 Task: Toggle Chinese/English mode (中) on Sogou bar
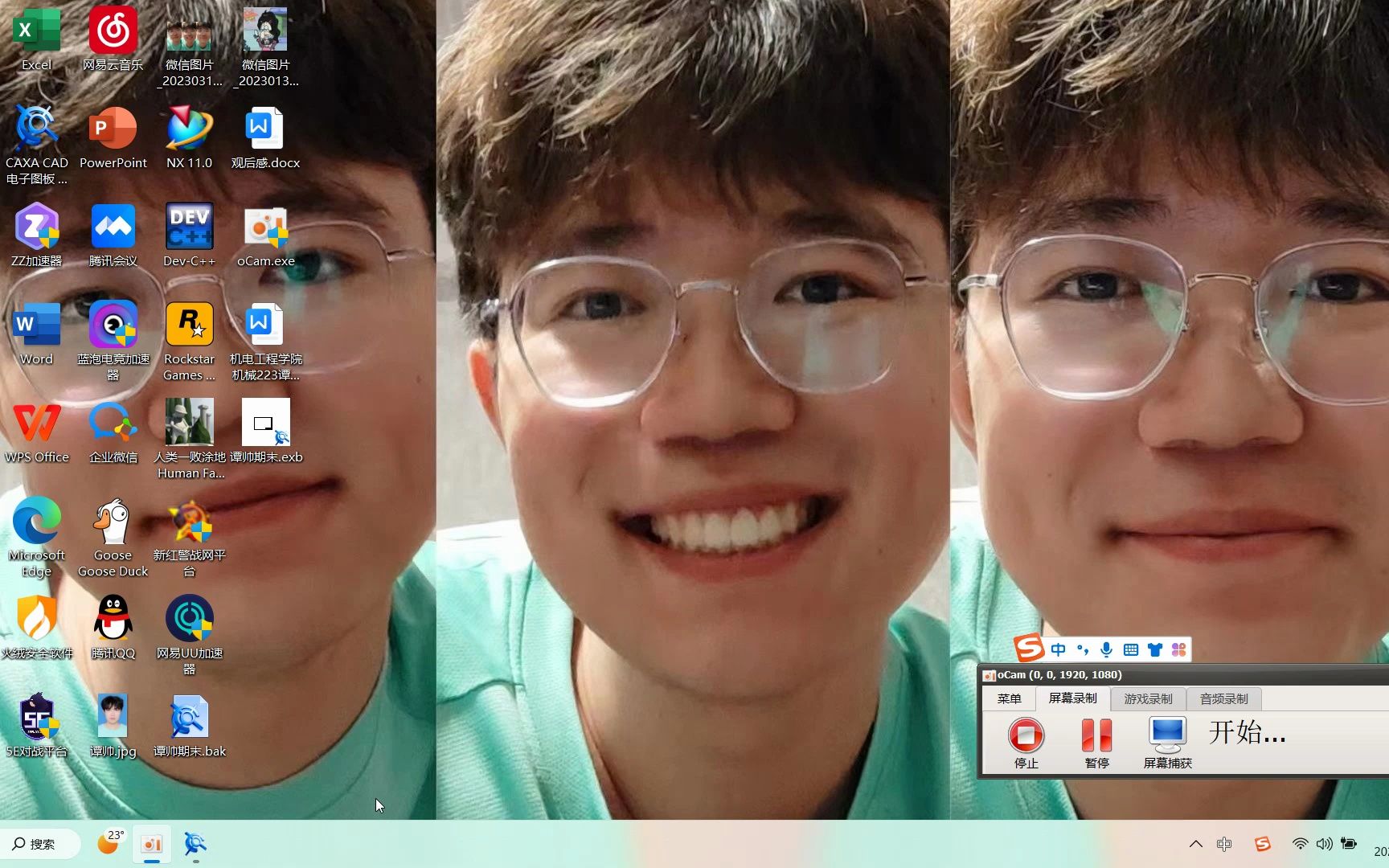[1058, 649]
